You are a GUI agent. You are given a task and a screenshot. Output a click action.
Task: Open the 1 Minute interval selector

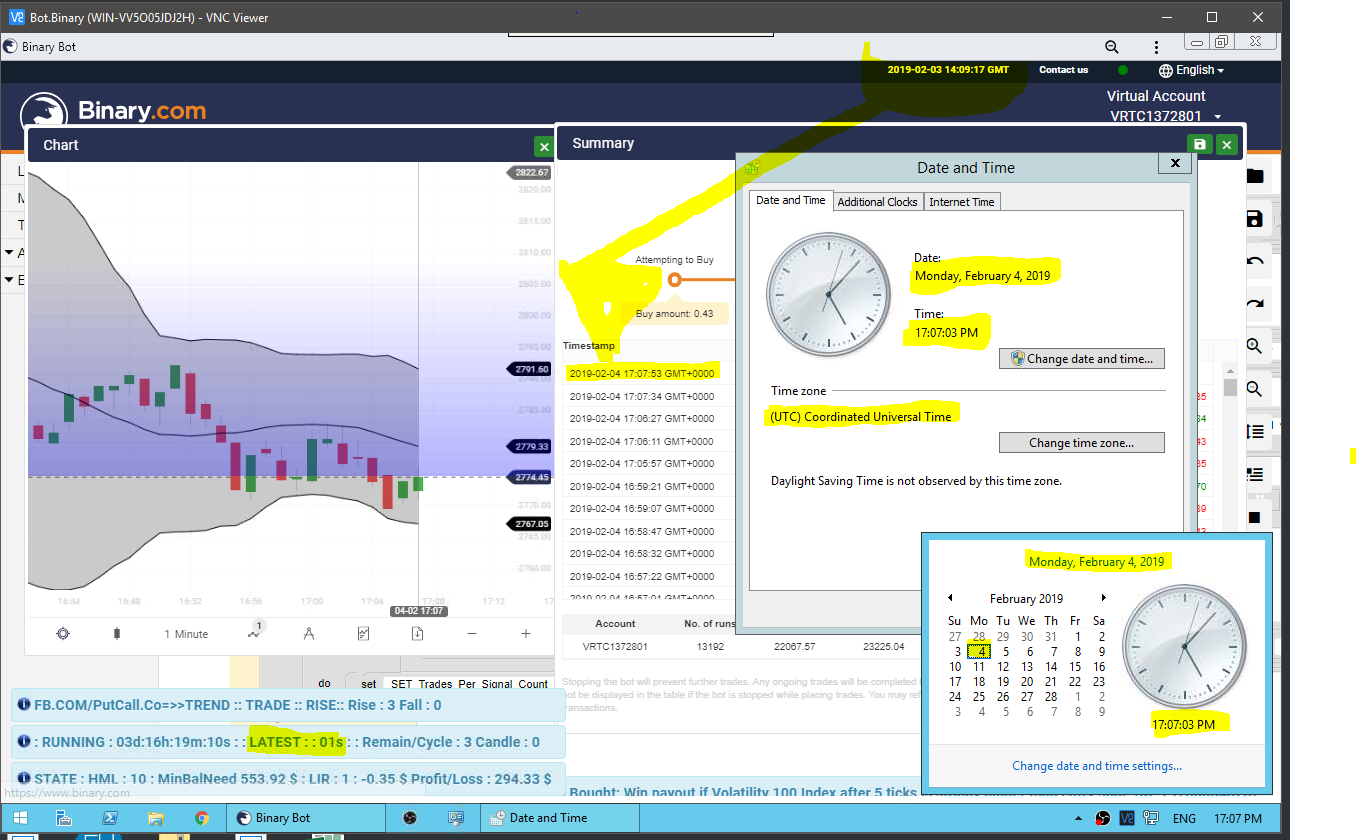[186, 634]
